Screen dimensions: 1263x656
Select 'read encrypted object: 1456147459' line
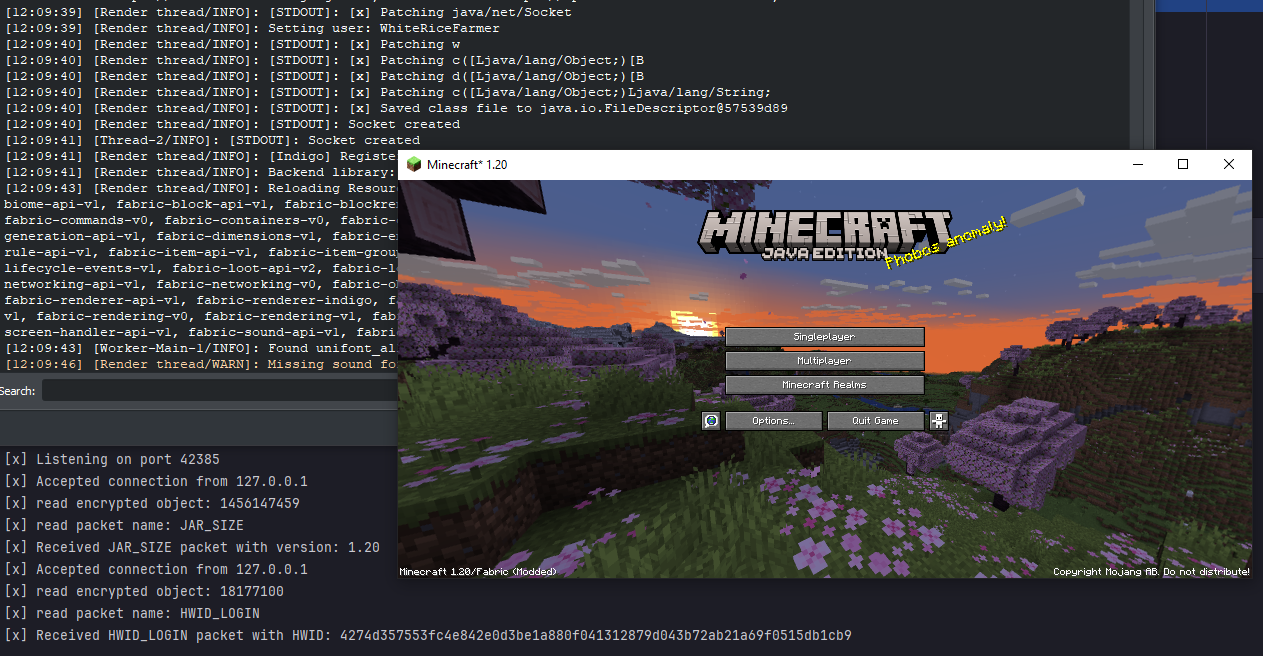[152, 503]
